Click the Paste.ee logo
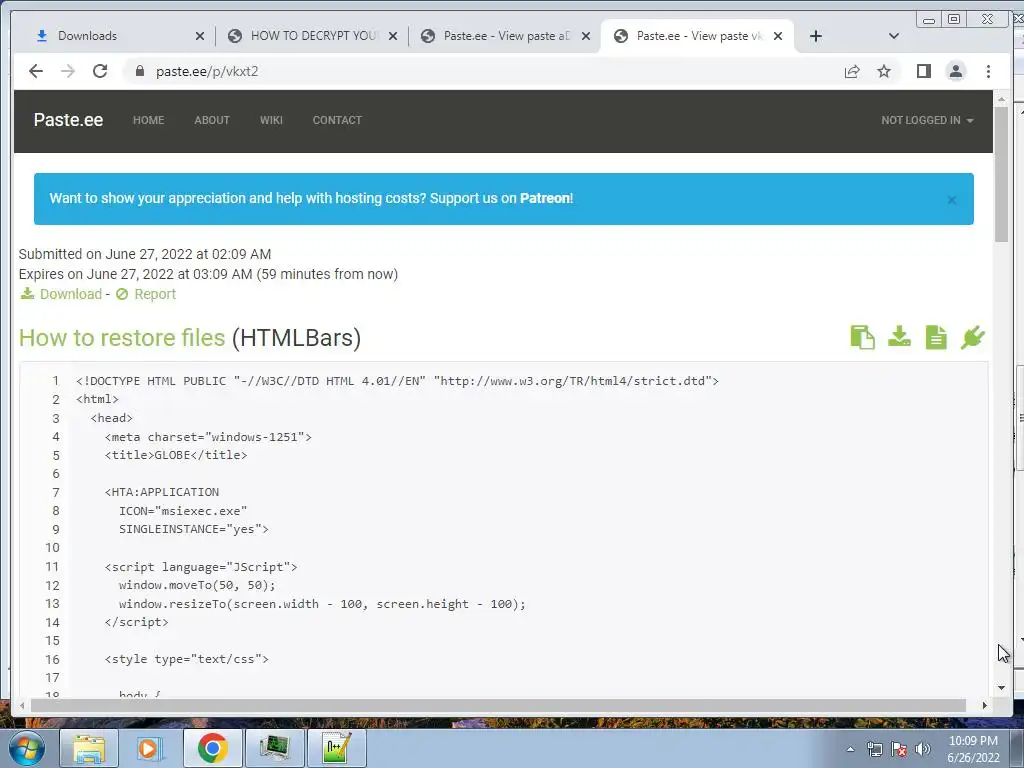The width and height of the screenshot is (1024, 768). coord(68,120)
